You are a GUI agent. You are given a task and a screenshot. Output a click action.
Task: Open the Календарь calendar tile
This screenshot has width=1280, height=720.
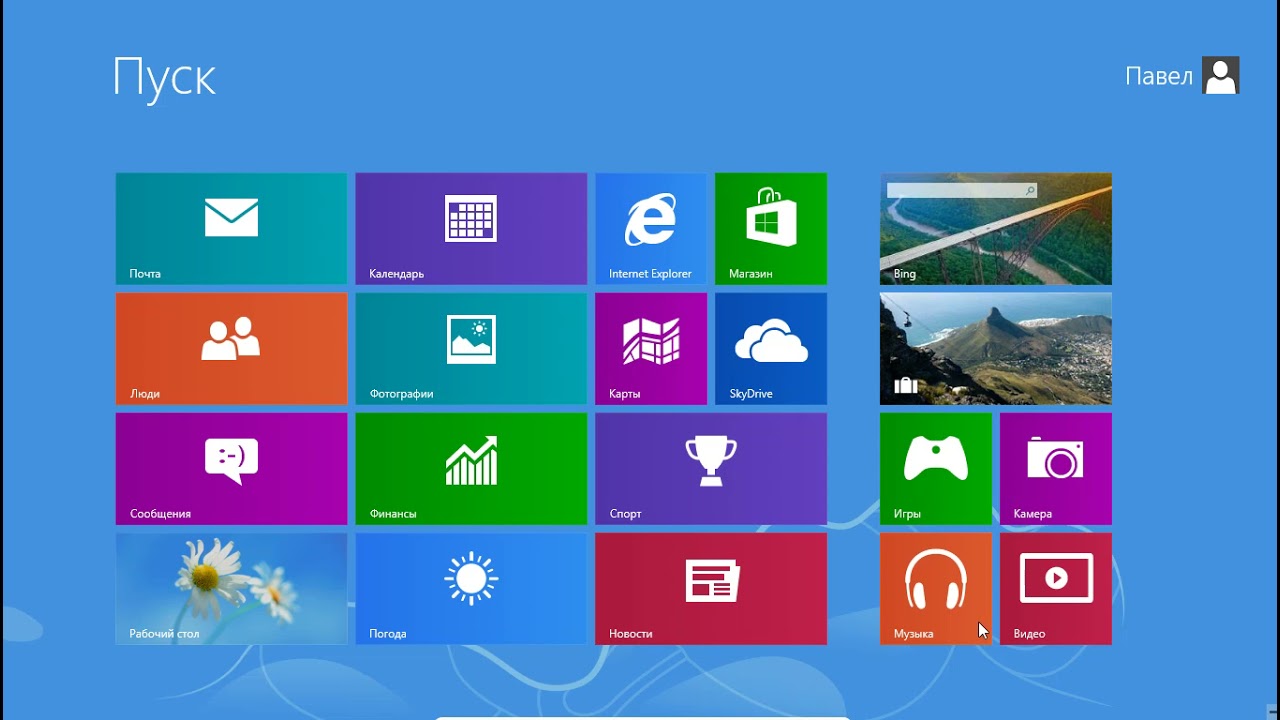[x=471, y=229]
